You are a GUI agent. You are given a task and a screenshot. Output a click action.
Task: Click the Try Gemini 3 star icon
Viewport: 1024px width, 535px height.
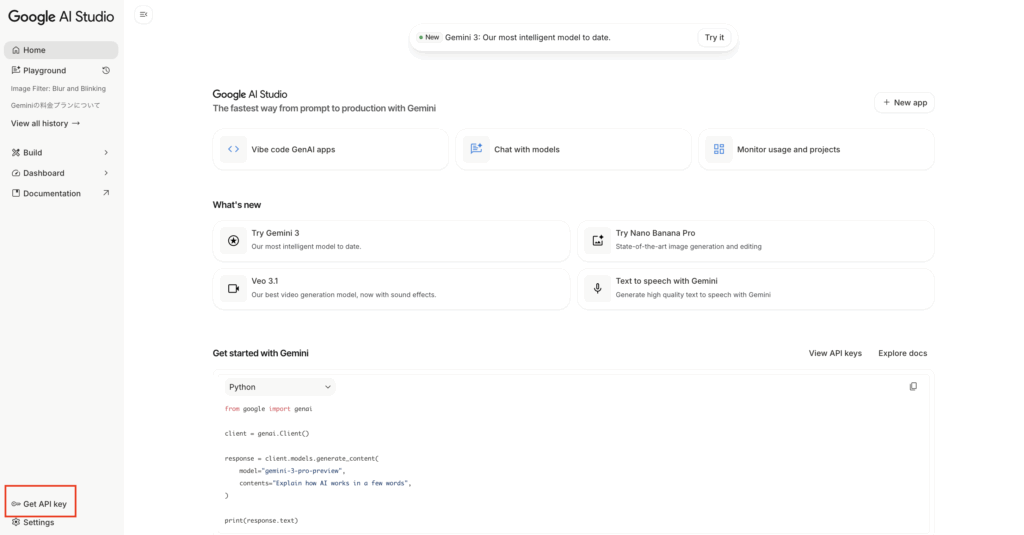pos(233,240)
